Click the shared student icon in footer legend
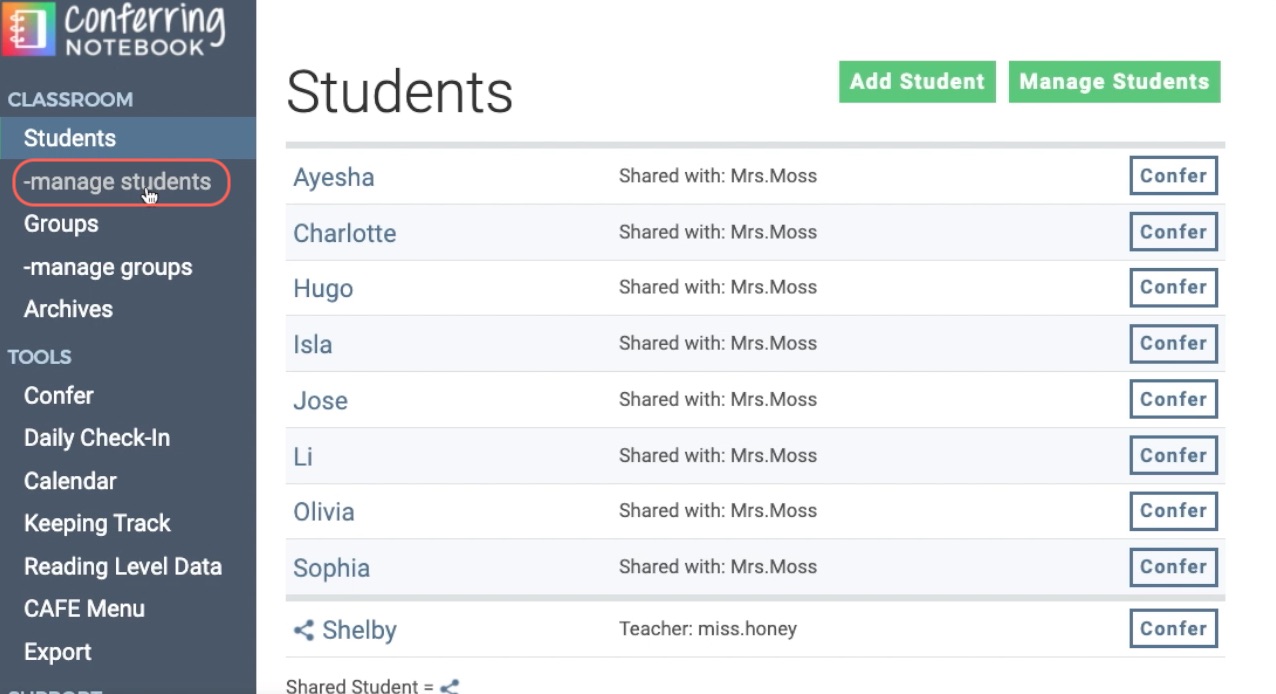The width and height of the screenshot is (1276, 694). coord(448,686)
